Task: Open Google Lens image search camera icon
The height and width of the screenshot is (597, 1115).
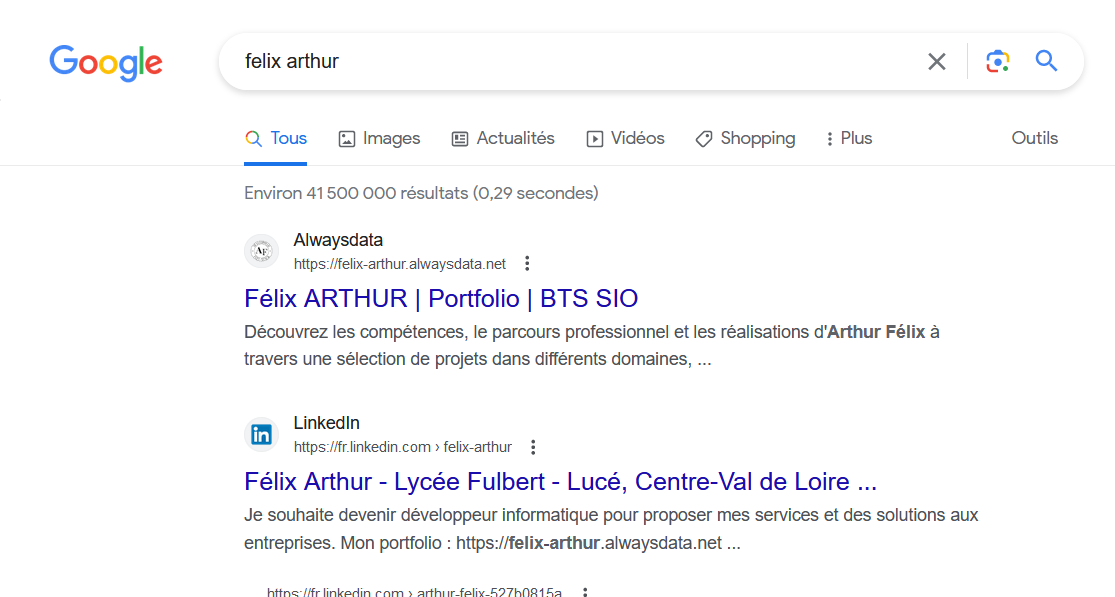Action: tap(998, 62)
